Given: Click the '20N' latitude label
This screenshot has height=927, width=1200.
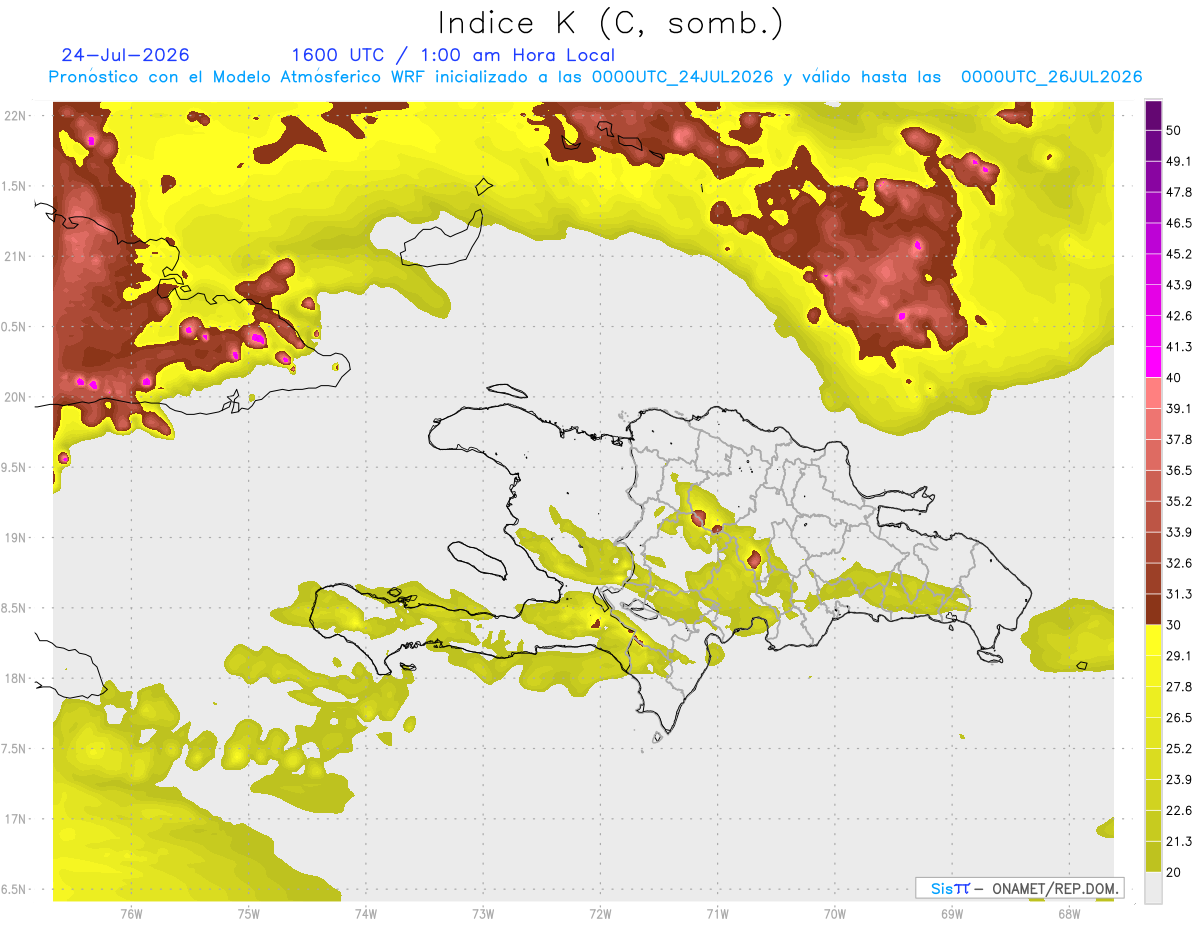Looking at the screenshot, I should click(x=14, y=397).
